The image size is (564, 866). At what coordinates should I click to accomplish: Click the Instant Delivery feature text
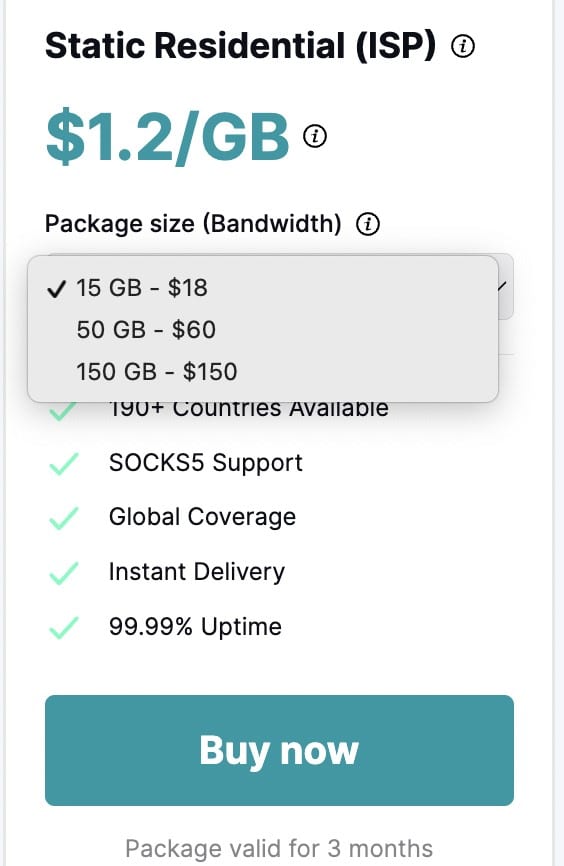(197, 572)
